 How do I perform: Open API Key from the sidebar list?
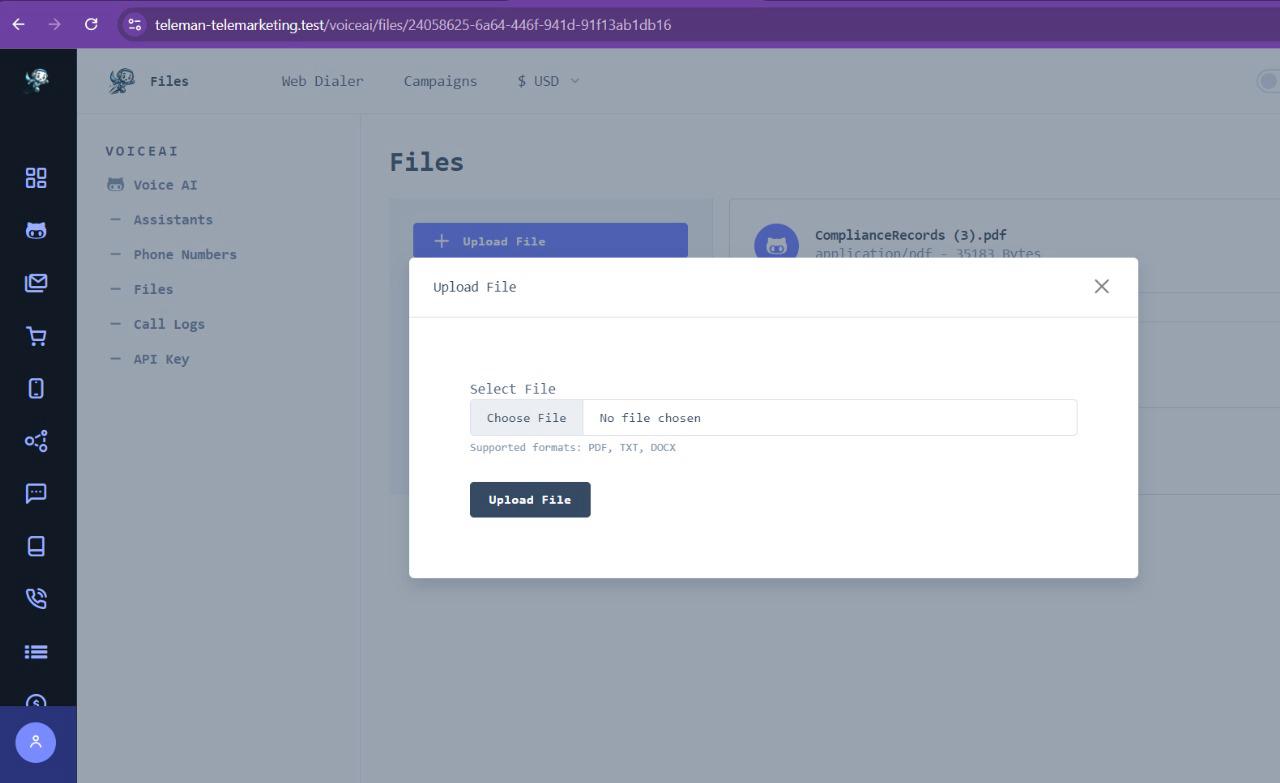pos(161,358)
